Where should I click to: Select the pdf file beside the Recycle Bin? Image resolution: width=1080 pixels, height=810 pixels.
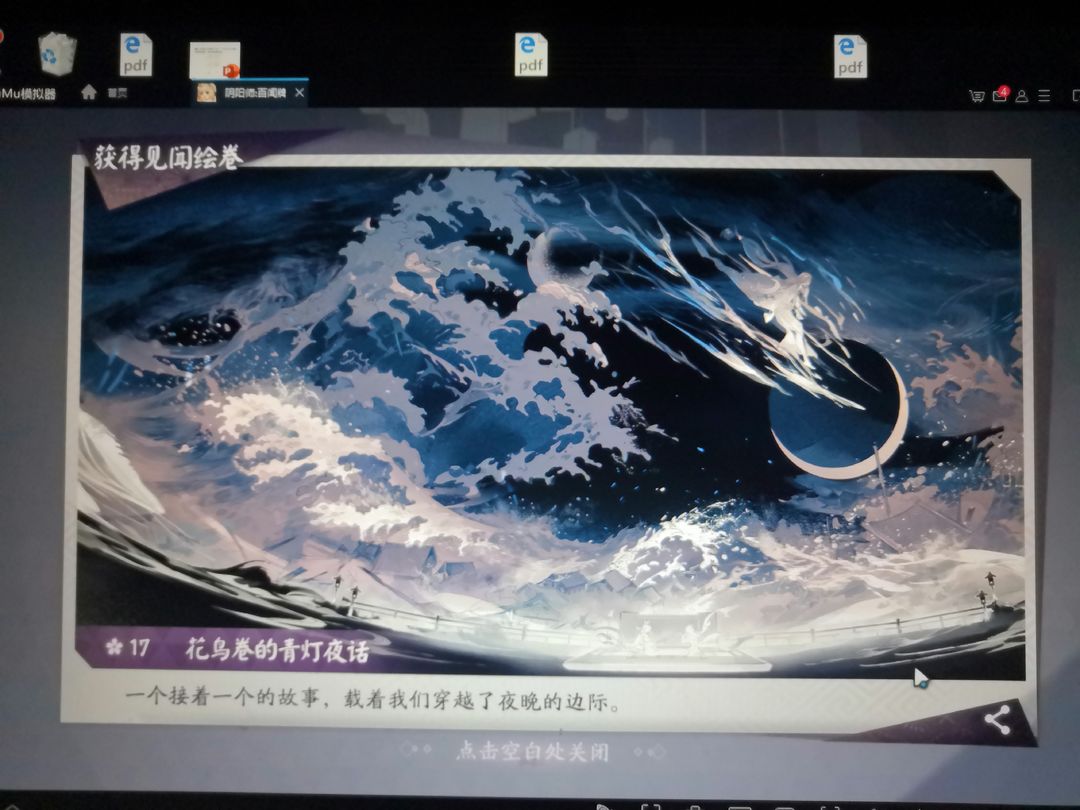pos(136,54)
